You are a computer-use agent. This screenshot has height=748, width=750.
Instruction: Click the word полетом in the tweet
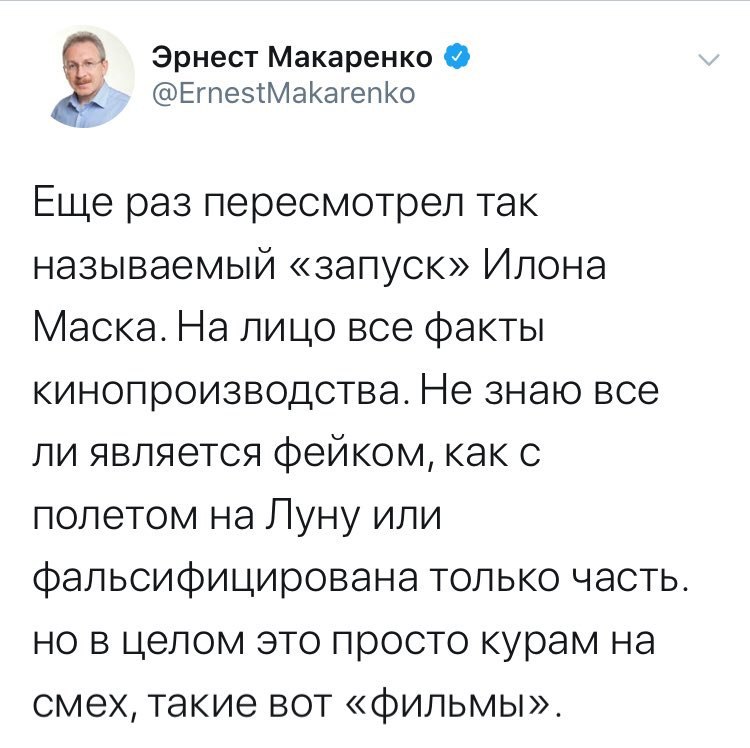tap(115, 519)
